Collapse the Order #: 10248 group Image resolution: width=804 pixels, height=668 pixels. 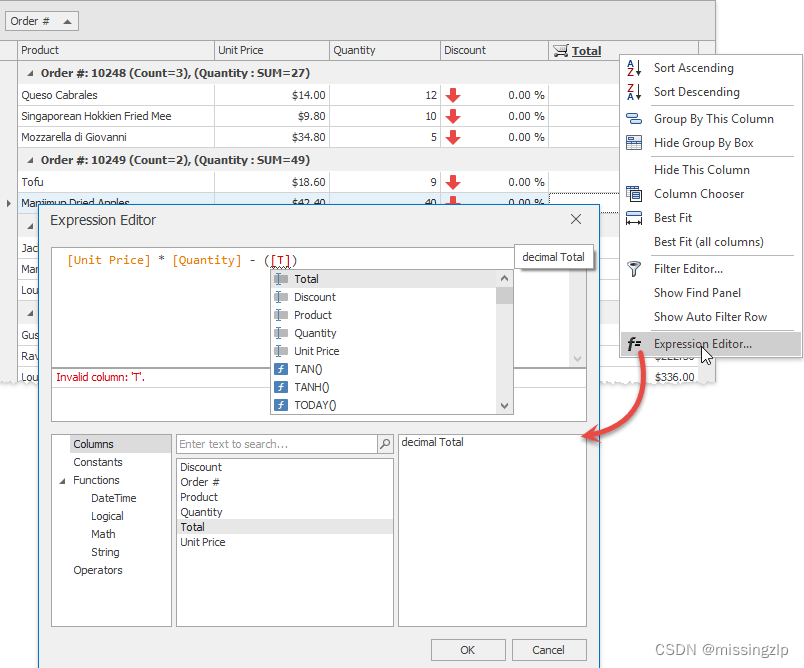coord(30,73)
